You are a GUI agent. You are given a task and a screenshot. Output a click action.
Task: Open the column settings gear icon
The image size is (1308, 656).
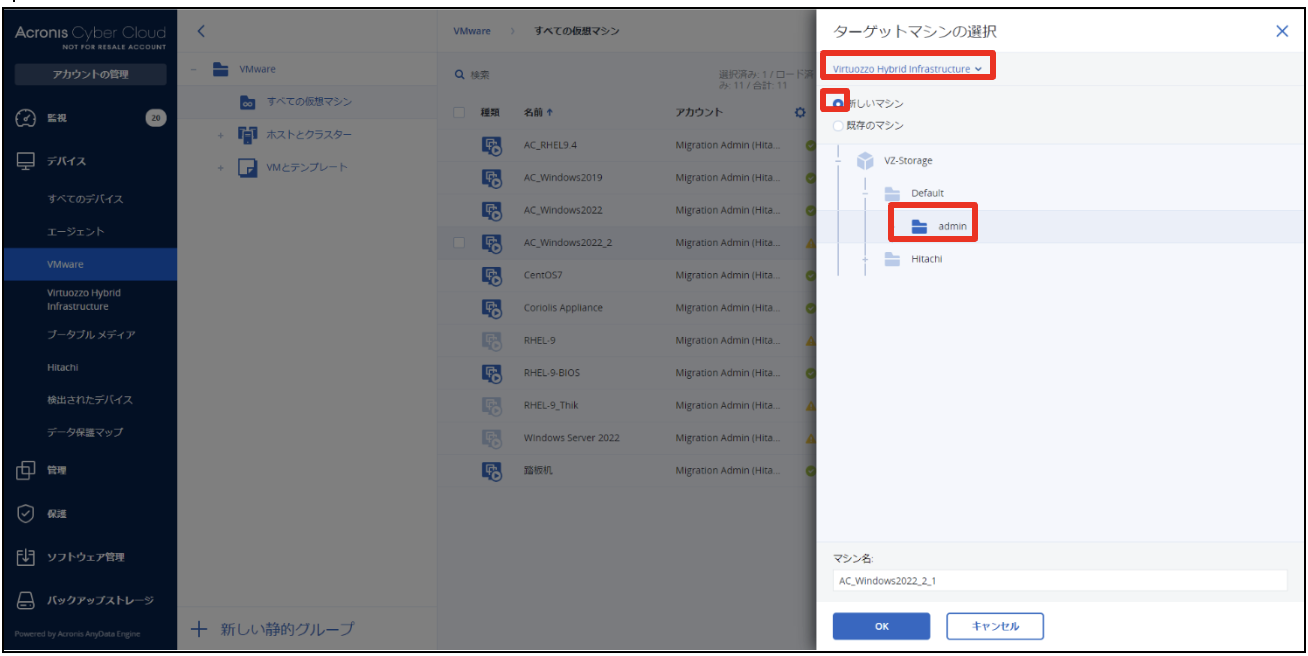point(800,112)
